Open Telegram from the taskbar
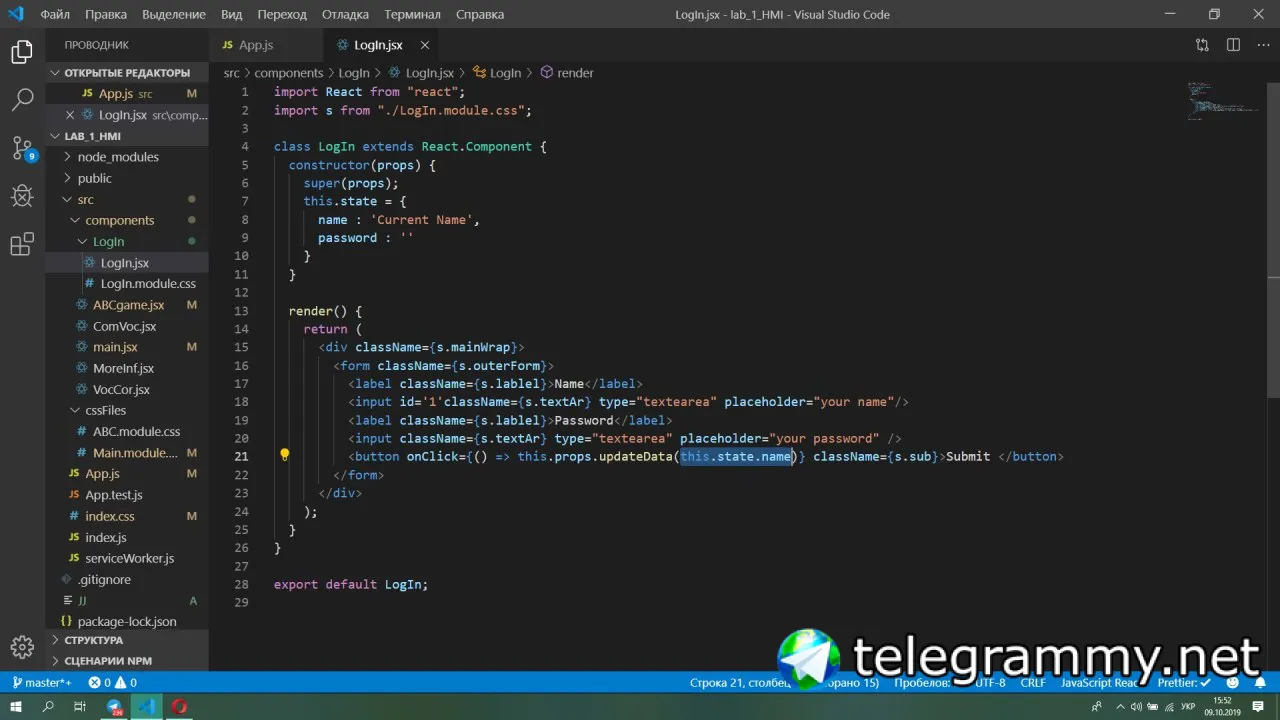The image size is (1280, 720). pos(115,707)
